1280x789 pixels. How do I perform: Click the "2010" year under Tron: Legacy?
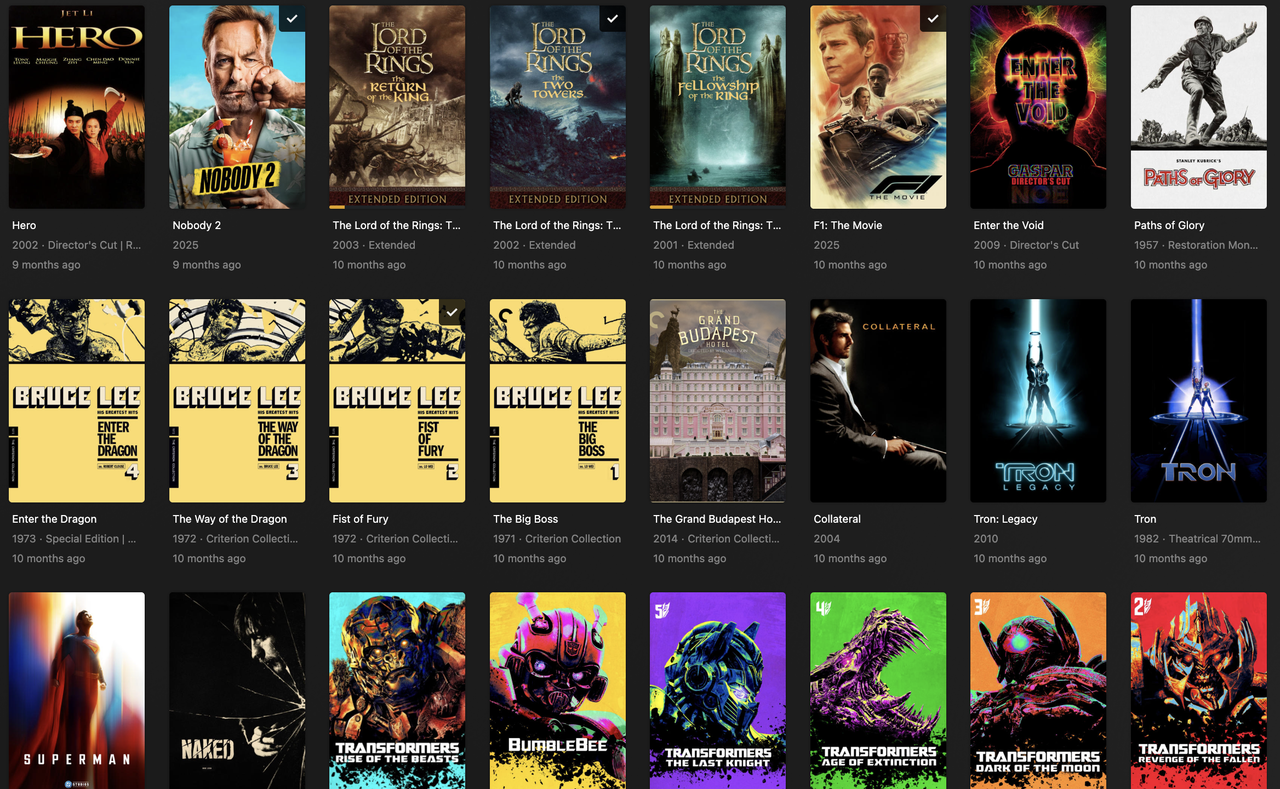(x=987, y=539)
